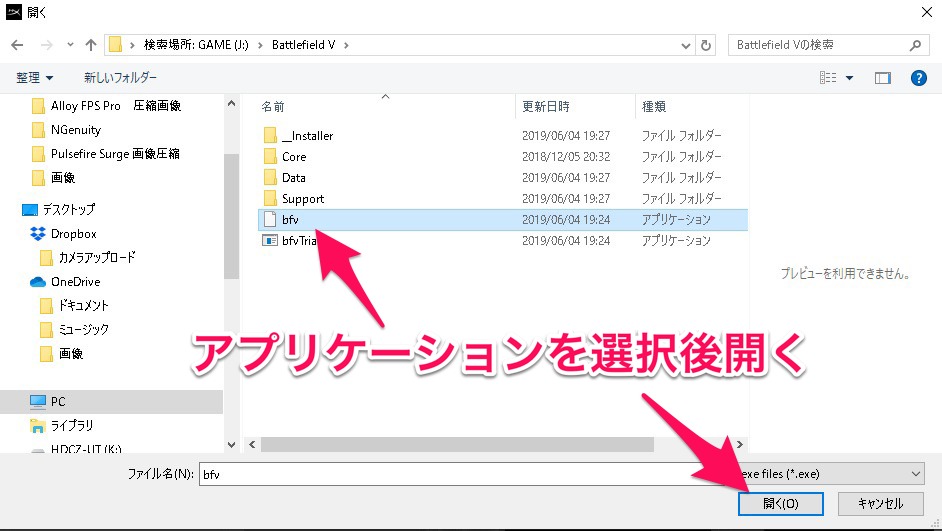
Task: Open recent locations dropdown arrow
Action: 70,45
